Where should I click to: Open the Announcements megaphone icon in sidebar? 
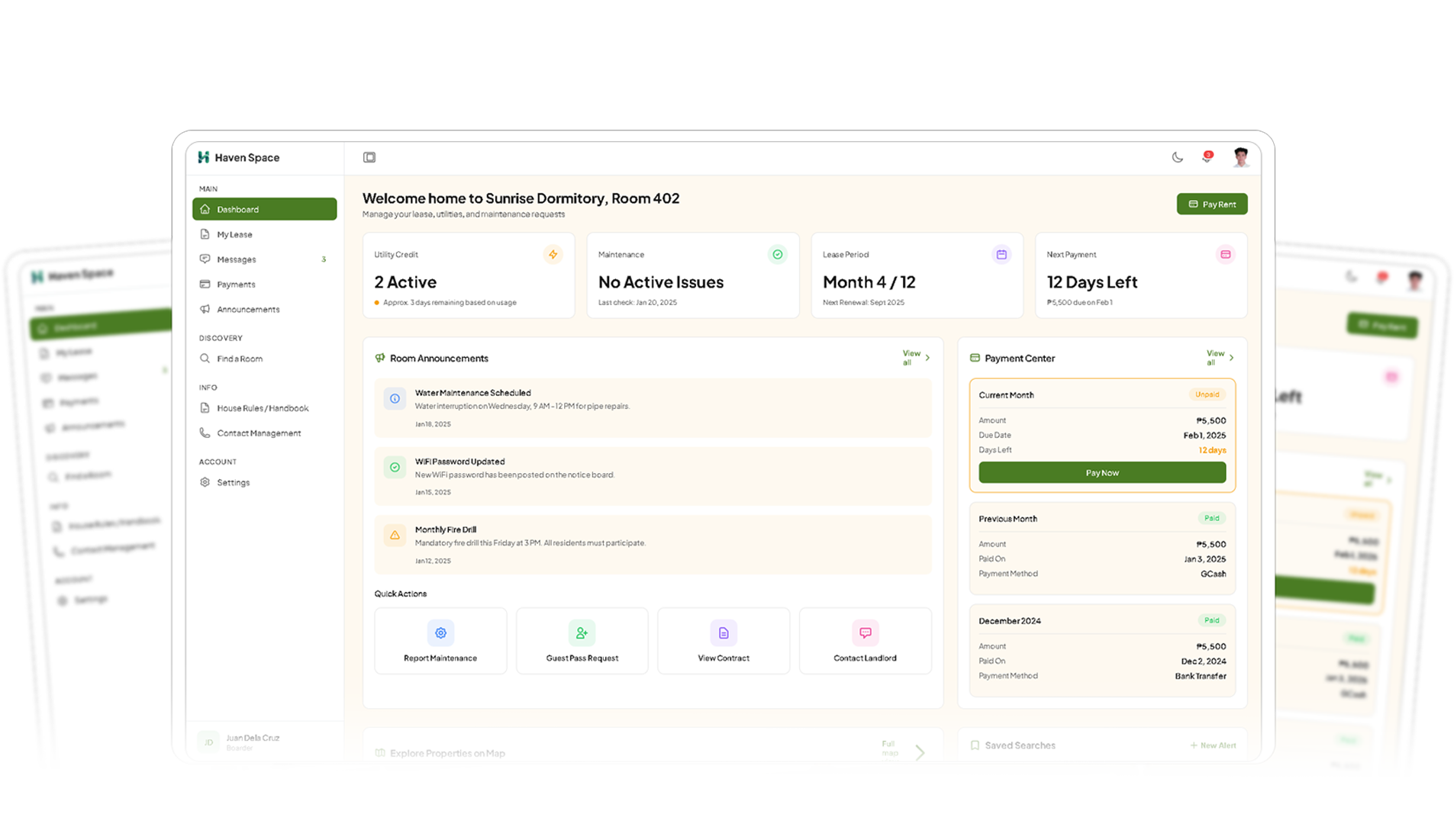(x=204, y=309)
